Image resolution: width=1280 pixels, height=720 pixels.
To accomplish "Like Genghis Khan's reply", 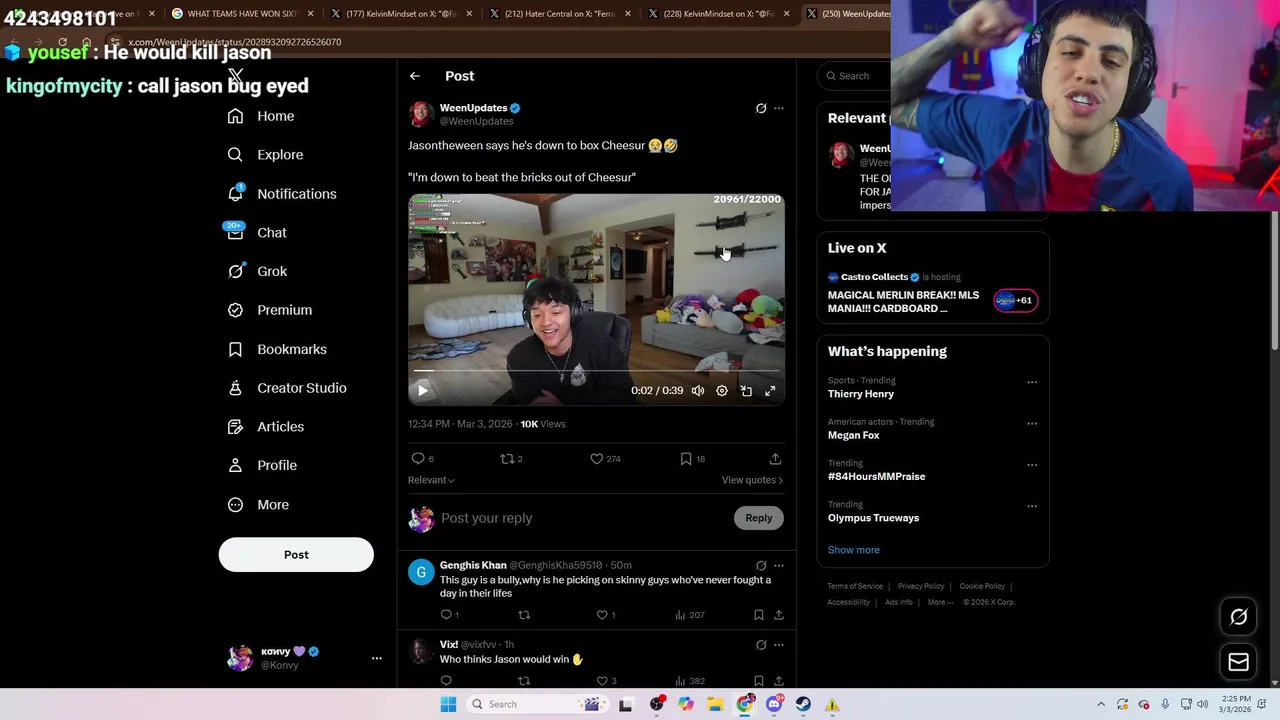I will pyautogui.click(x=602, y=615).
